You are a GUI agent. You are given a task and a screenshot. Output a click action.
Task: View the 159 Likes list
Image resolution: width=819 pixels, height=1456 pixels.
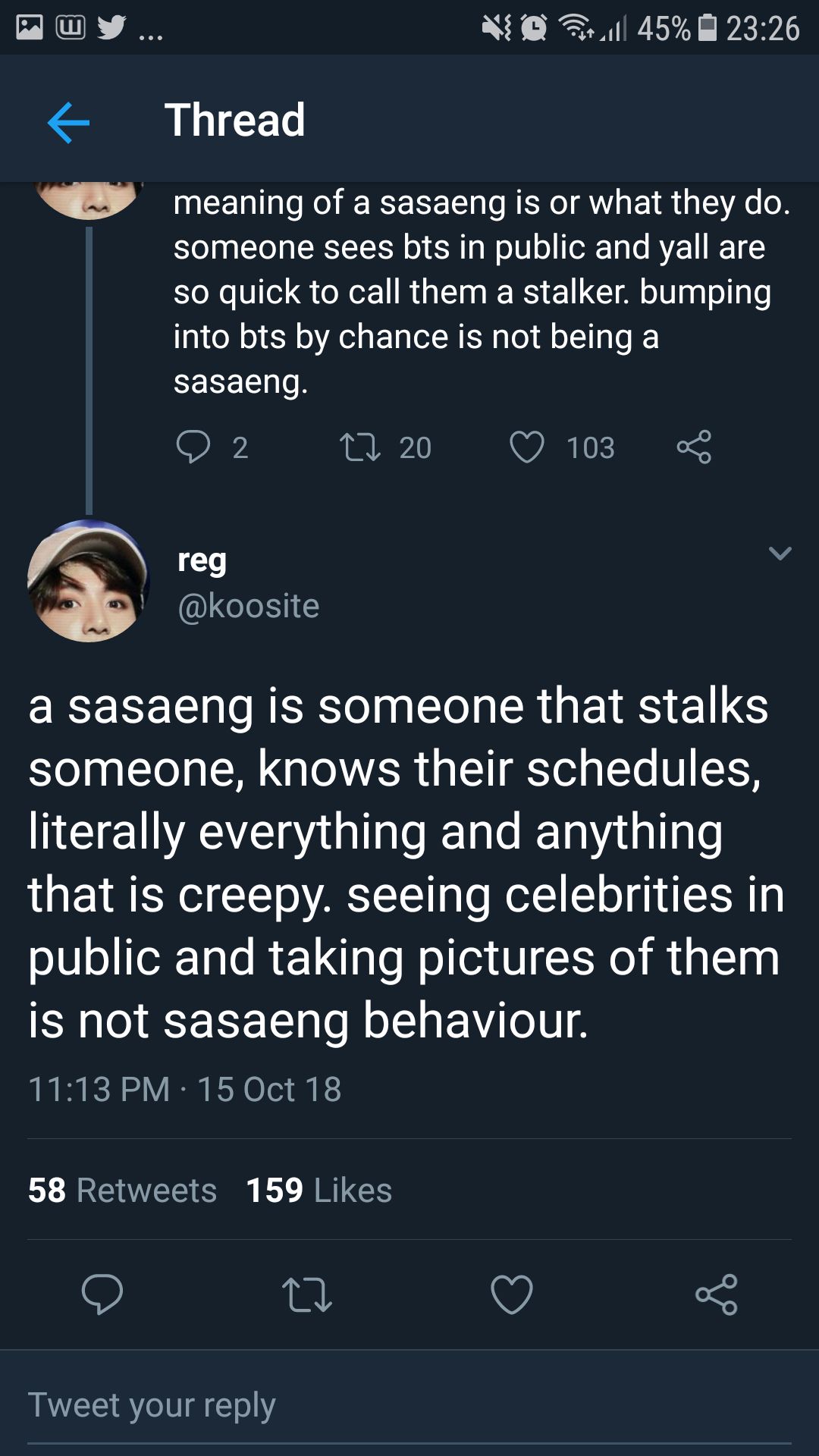coord(319,1190)
